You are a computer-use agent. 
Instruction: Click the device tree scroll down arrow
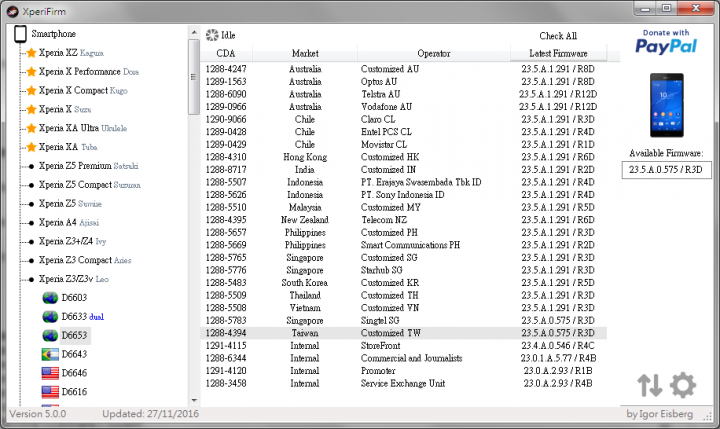(x=194, y=401)
